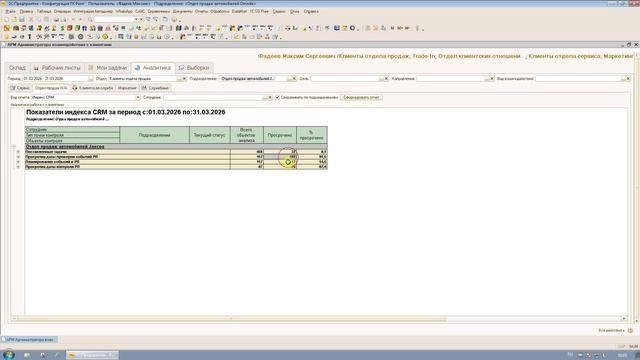Toggle Сворачивать по подразделениям checkbox
640x360 pixels.
click(278, 98)
